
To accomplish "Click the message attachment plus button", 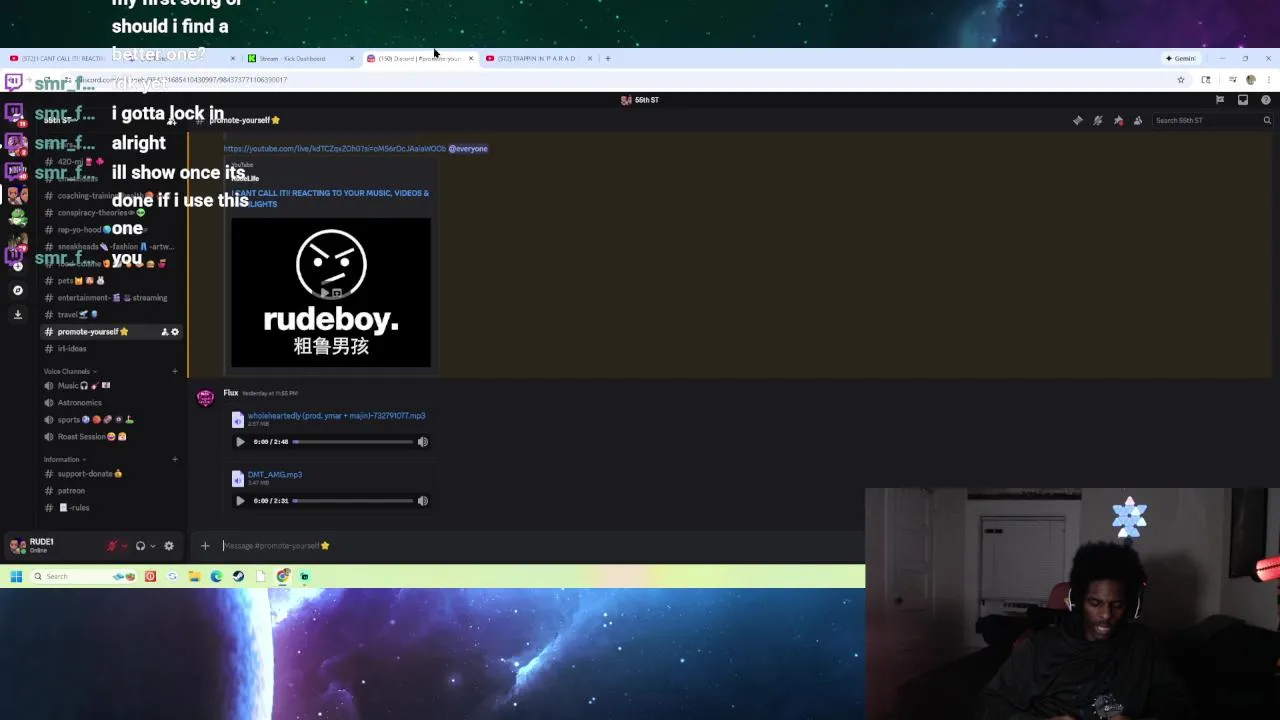I will pyautogui.click(x=205, y=546).
